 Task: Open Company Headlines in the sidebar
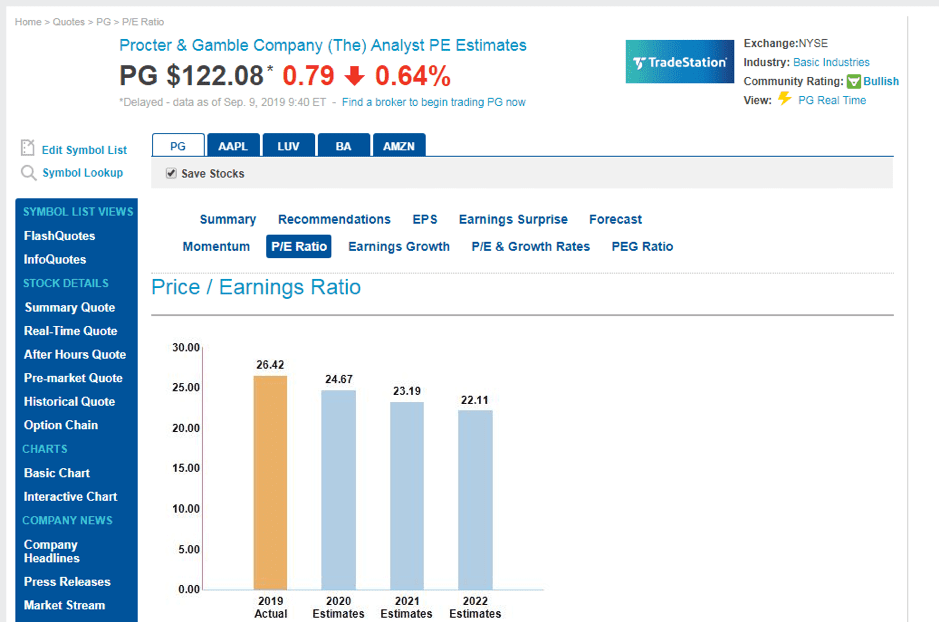click(x=52, y=551)
